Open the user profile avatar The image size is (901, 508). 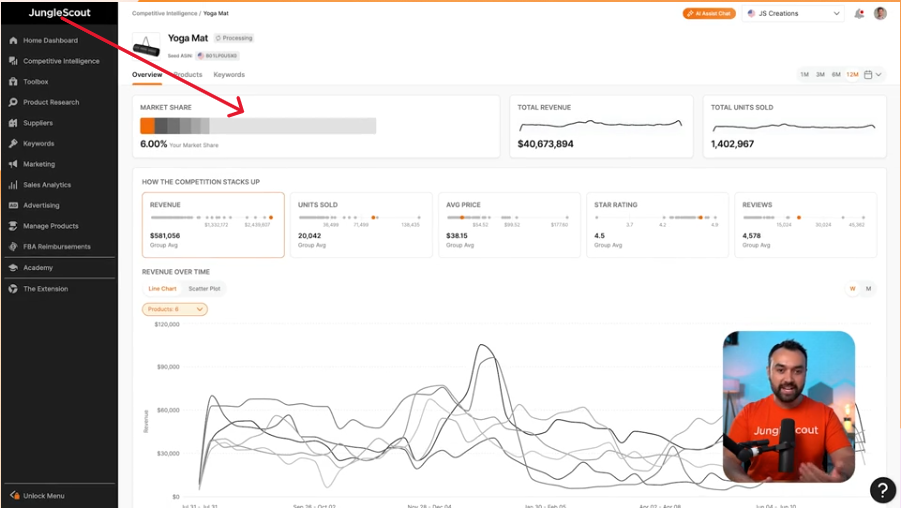pos(880,13)
